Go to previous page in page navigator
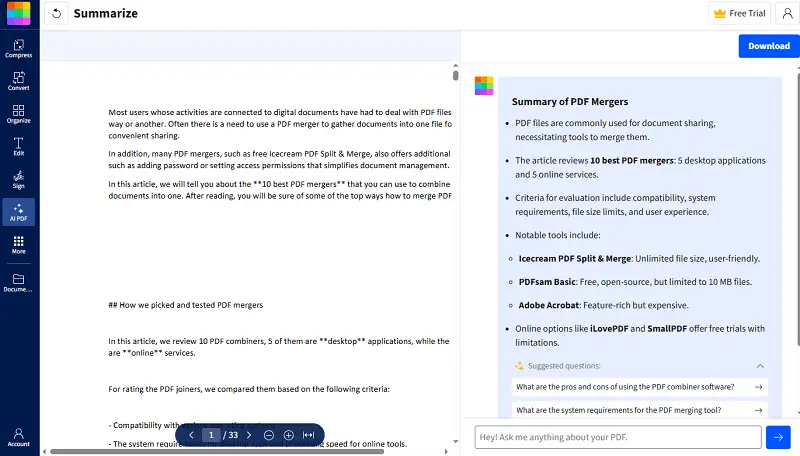Screen dimensions: 800x456 click(x=191, y=435)
